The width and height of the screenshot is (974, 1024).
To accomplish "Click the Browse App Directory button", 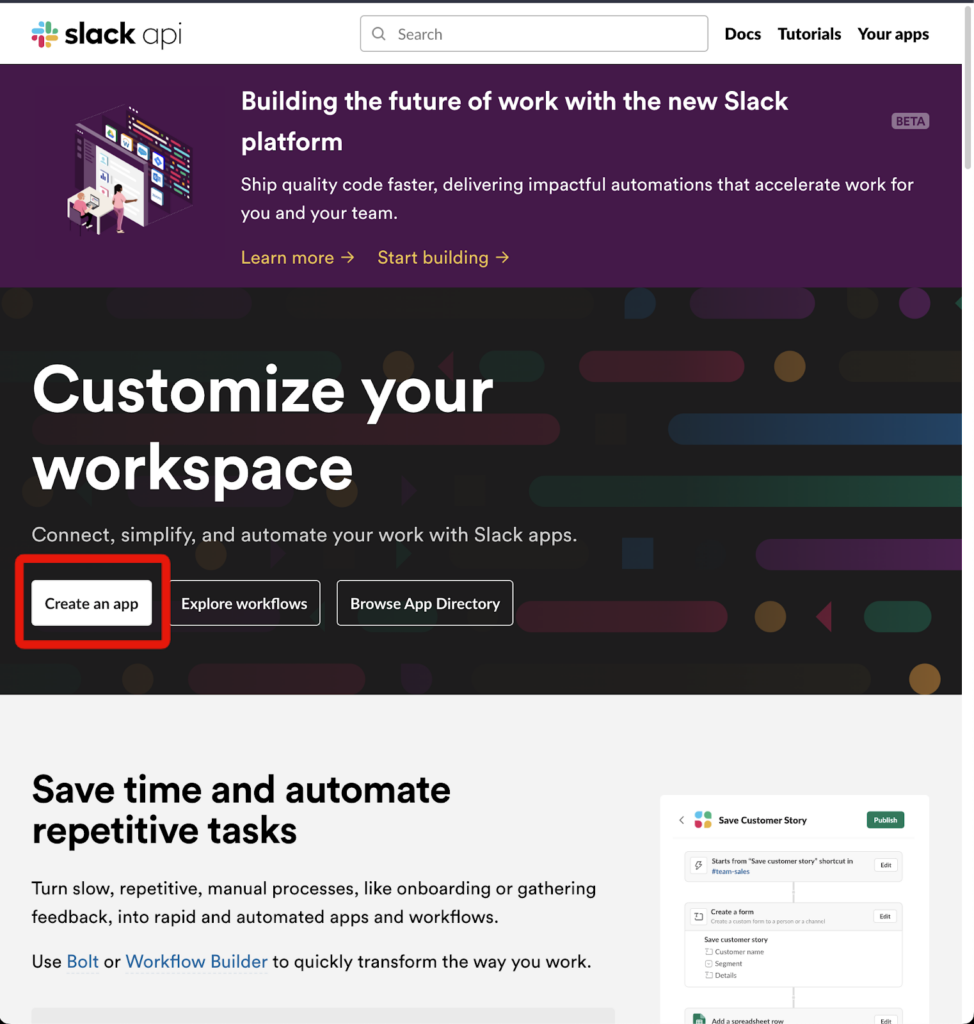I will click(425, 603).
